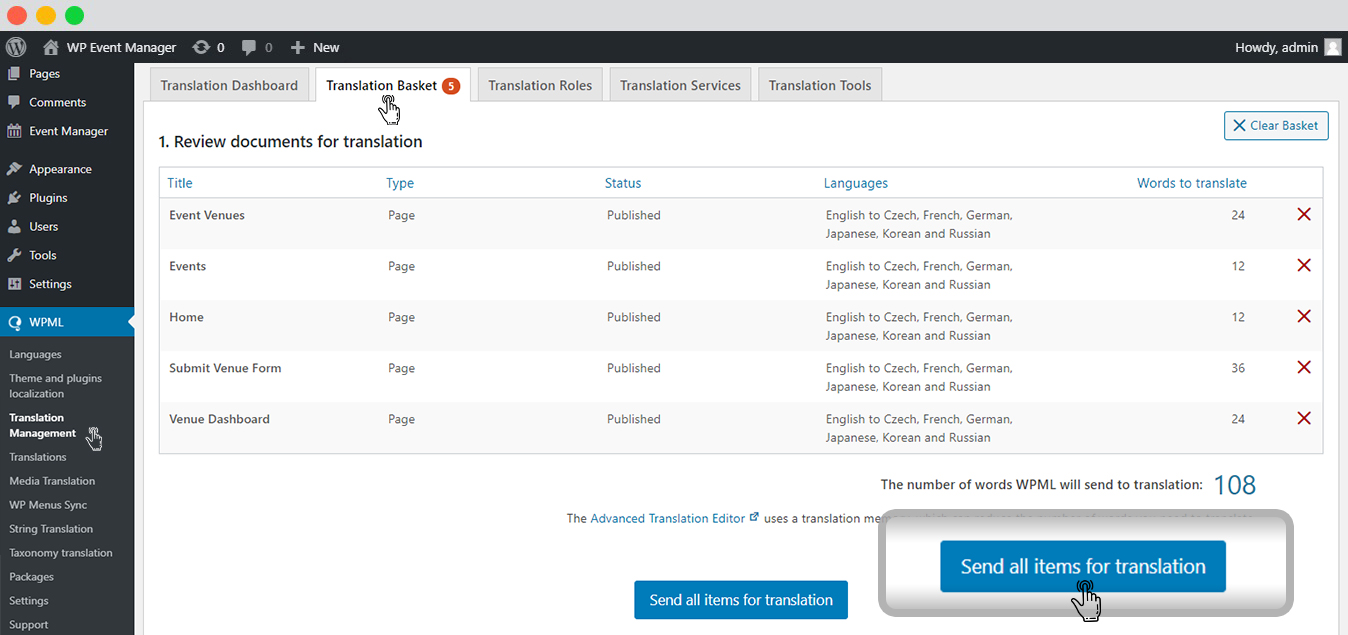Select the WPML sidebar menu
Screen dimensions: 1348x635
67,322
